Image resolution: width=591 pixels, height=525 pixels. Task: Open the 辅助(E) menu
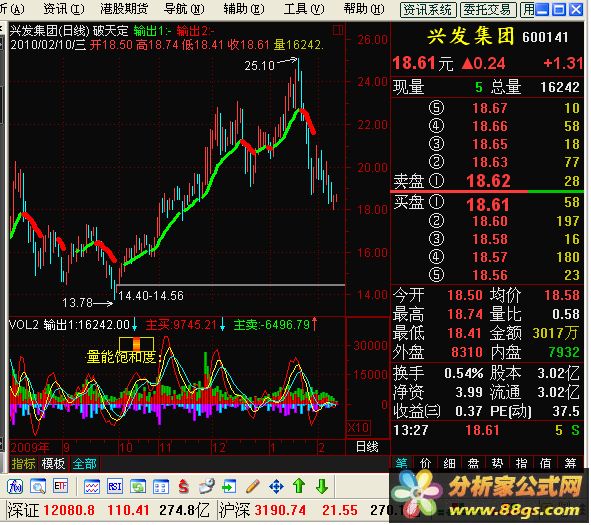244,9
